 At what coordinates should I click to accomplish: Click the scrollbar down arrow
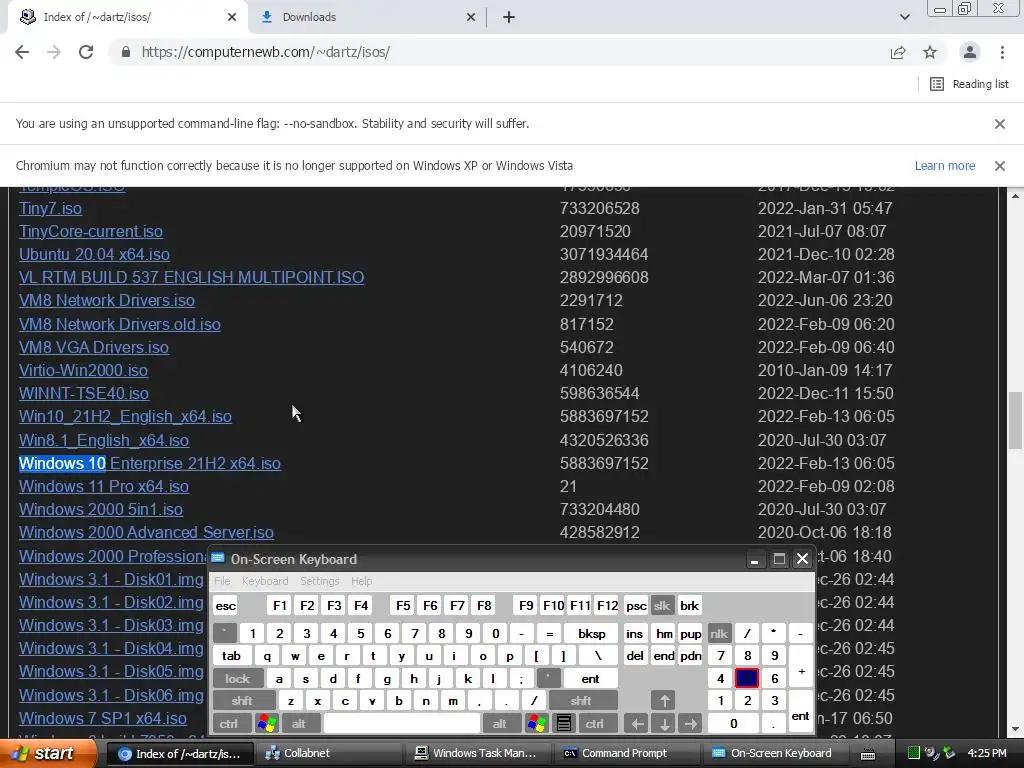click(1016, 729)
